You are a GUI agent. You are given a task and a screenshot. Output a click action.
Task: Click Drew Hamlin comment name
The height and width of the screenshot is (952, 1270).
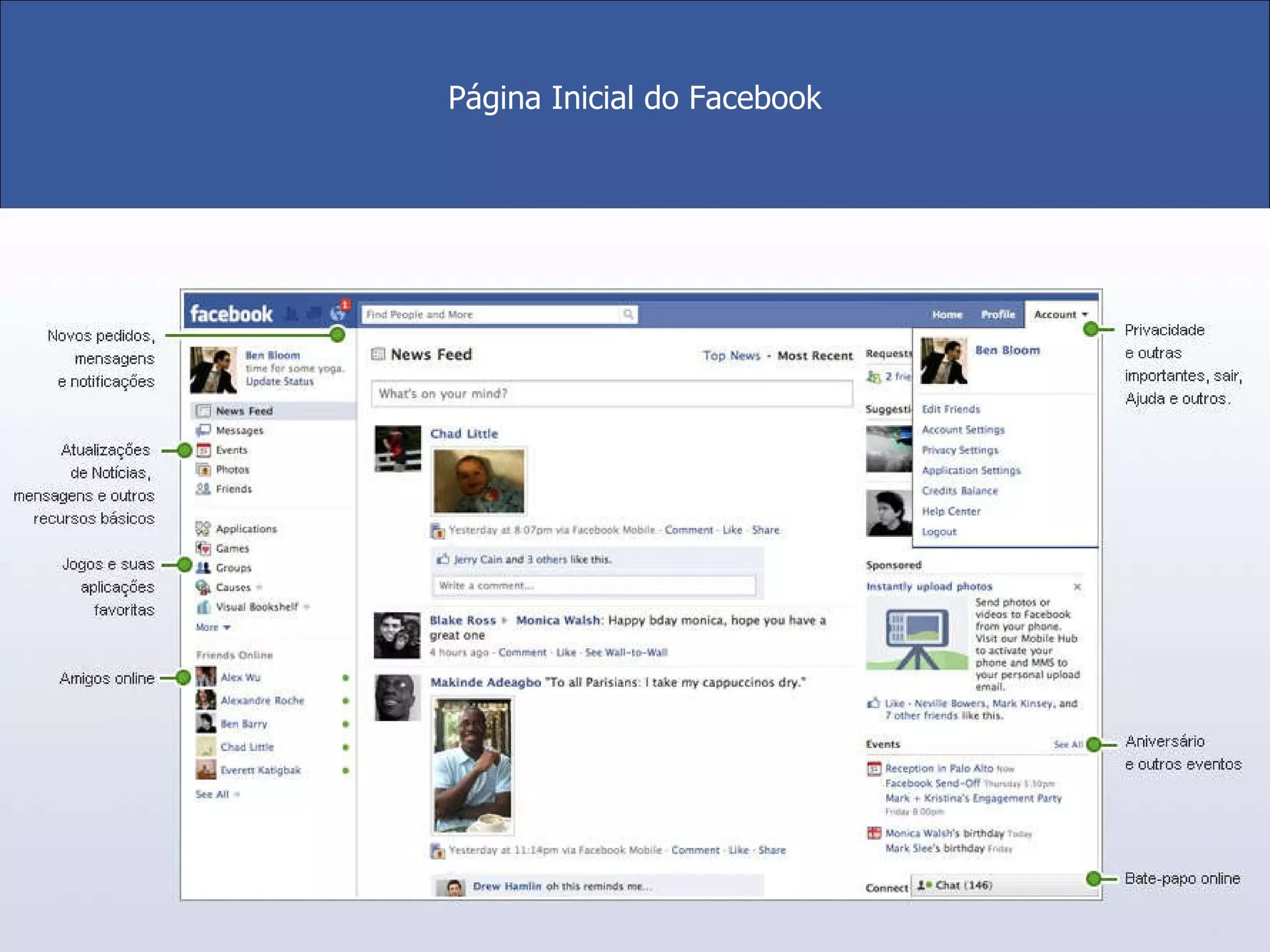pos(507,886)
